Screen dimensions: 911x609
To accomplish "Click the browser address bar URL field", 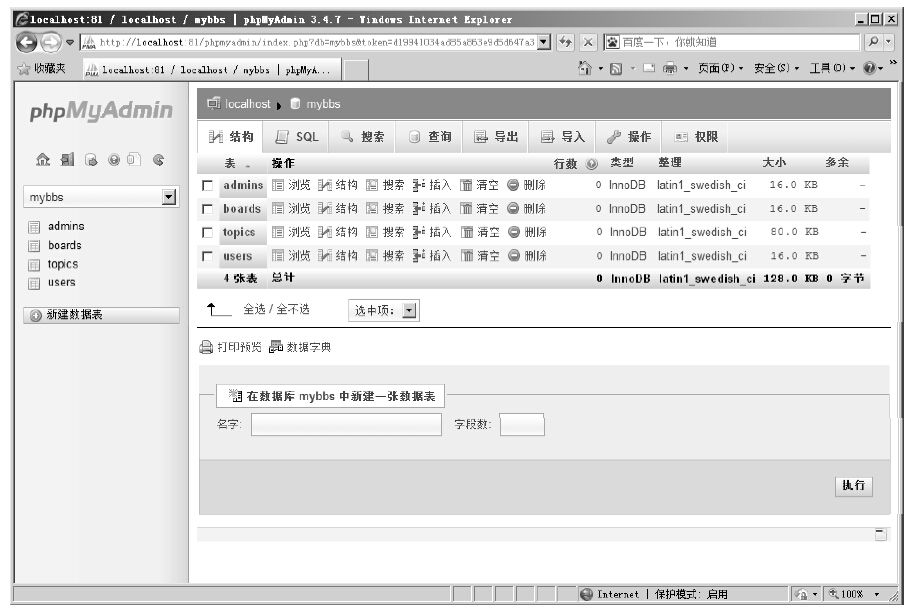I will [x=317, y=42].
